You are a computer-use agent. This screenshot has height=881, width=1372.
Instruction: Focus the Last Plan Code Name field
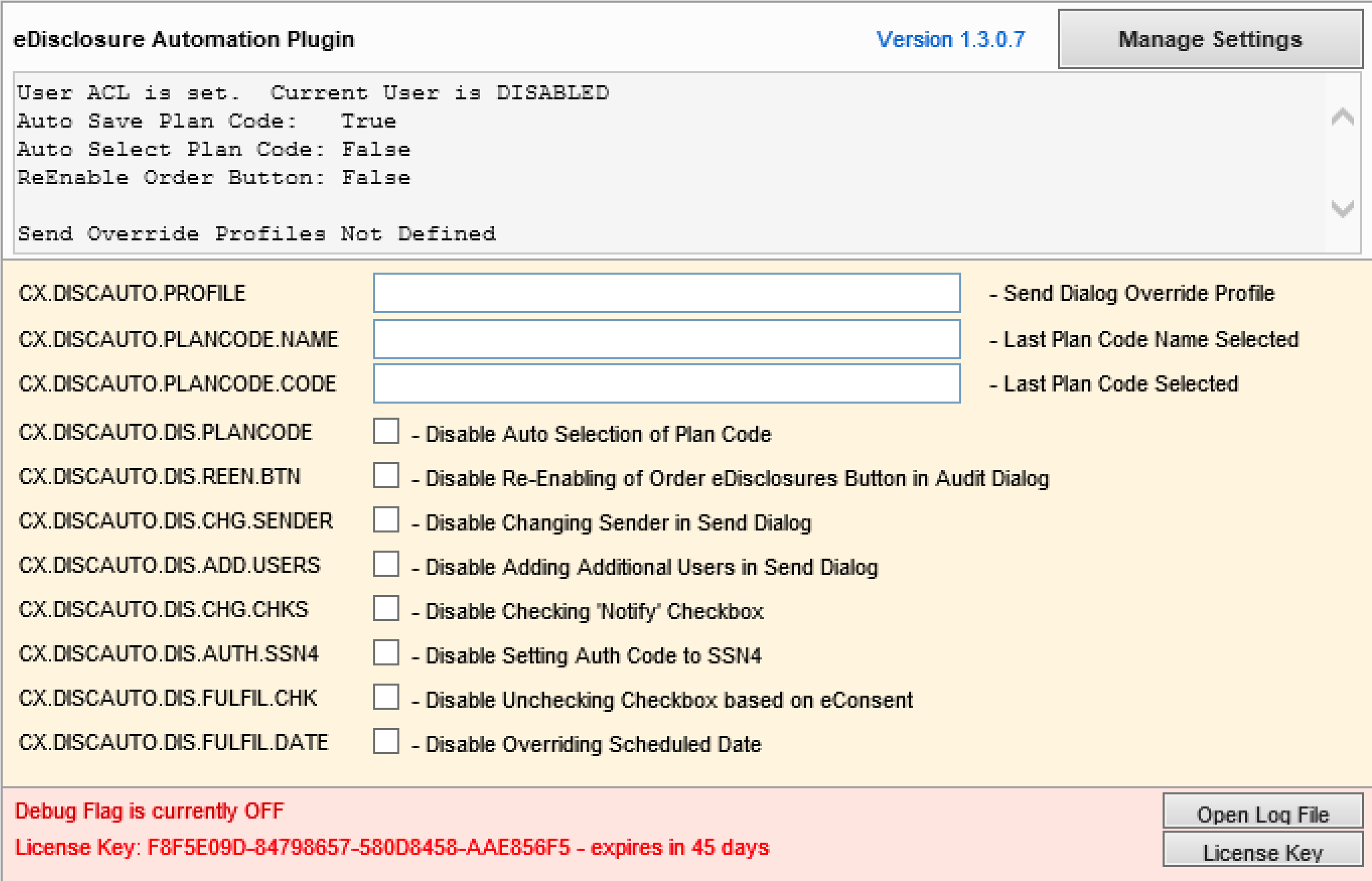click(x=667, y=339)
